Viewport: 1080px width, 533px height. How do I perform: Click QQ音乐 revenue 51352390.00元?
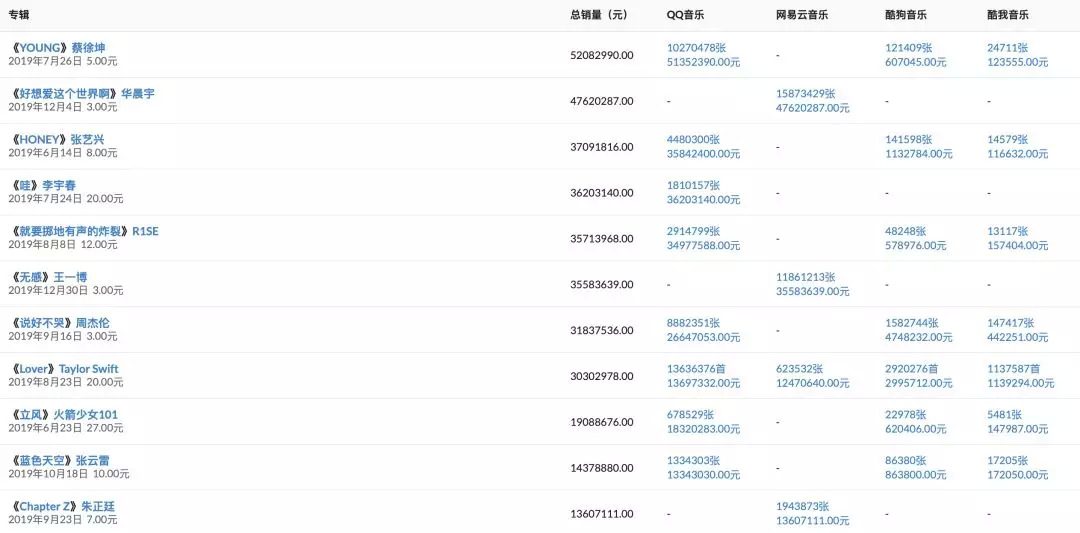(x=703, y=62)
